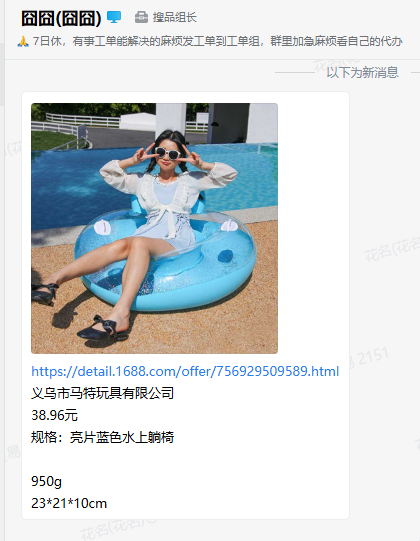This screenshot has height=541, width=420.
Task: Click the sunglasses in the product photo
Action: click(x=167, y=153)
